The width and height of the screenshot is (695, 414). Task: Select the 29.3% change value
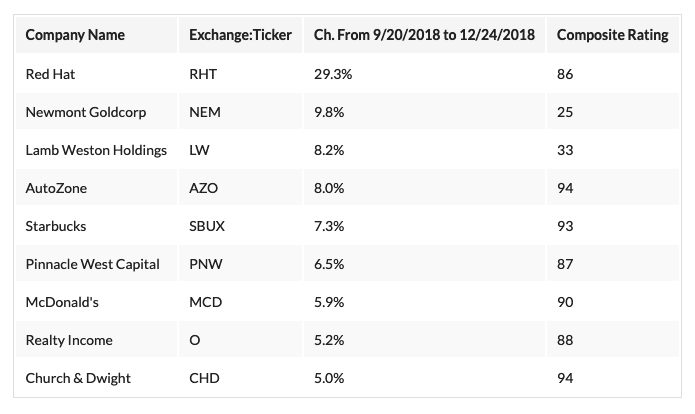click(x=335, y=74)
